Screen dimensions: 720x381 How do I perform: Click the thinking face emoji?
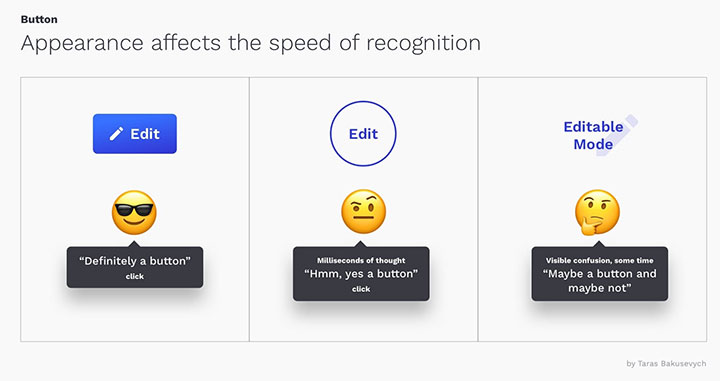[597, 213]
